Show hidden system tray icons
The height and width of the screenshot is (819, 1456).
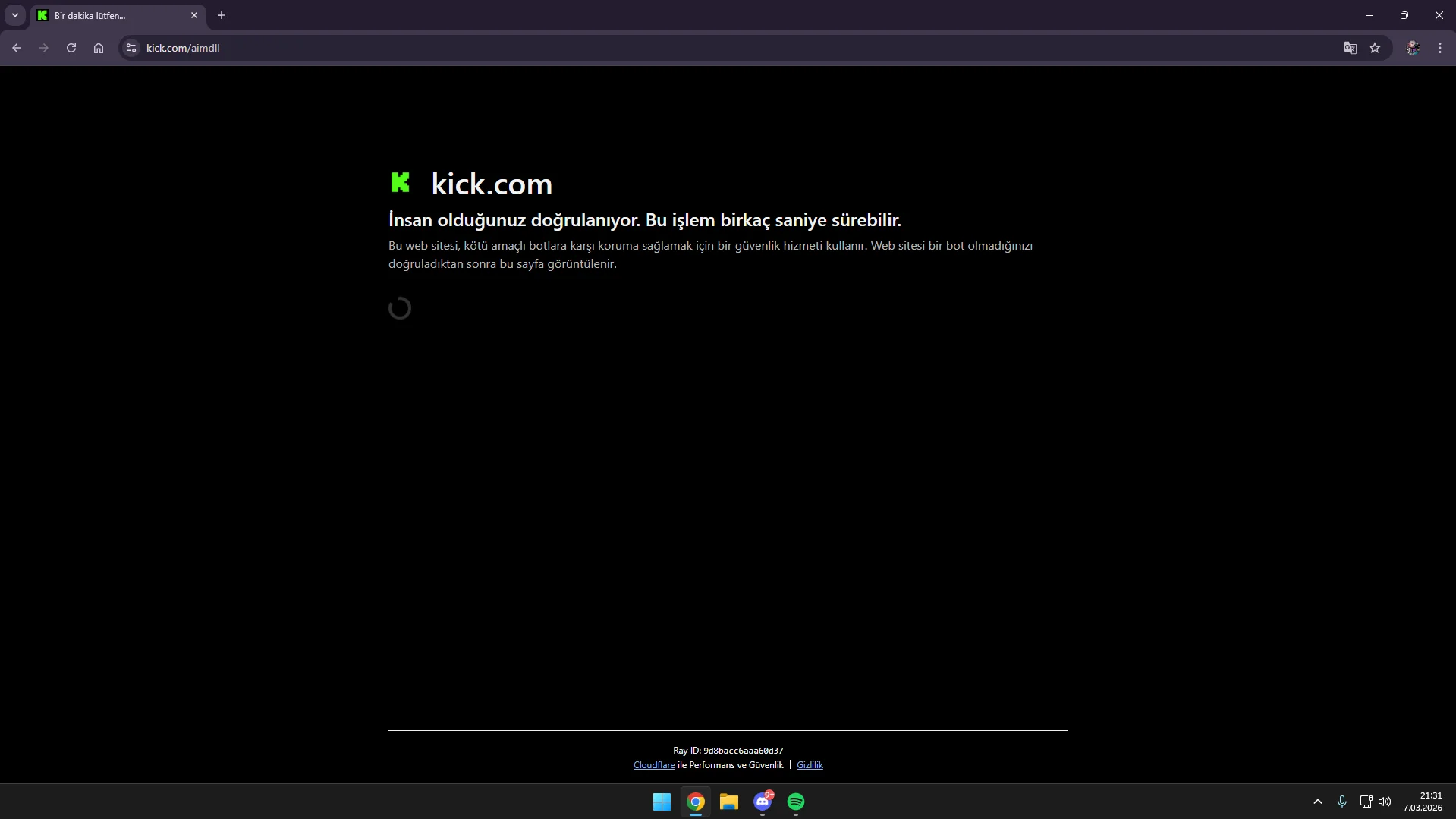[1318, 802]
